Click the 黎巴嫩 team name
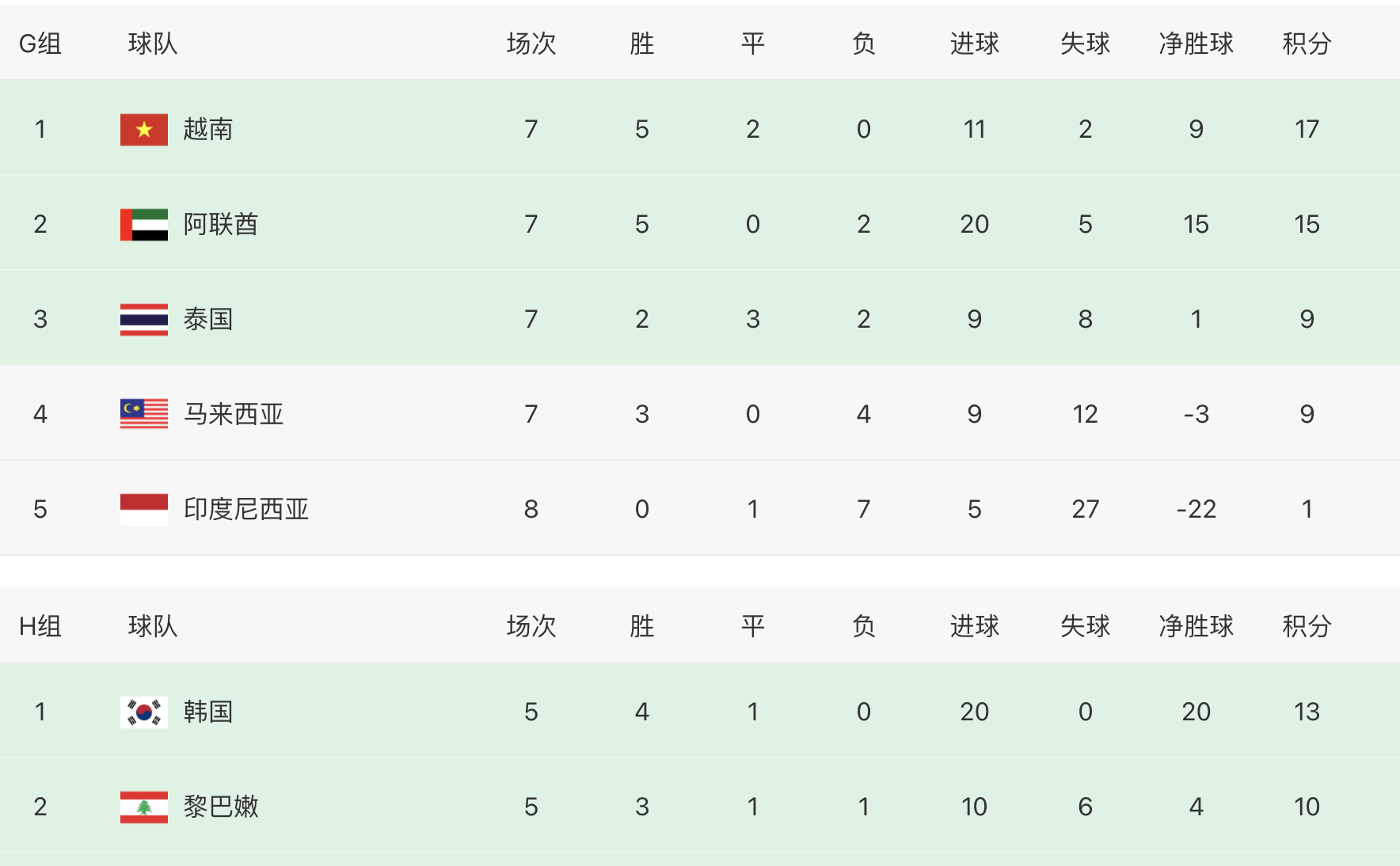The height and width of the screenshot is (866, 1400). (x=220, y=807)
